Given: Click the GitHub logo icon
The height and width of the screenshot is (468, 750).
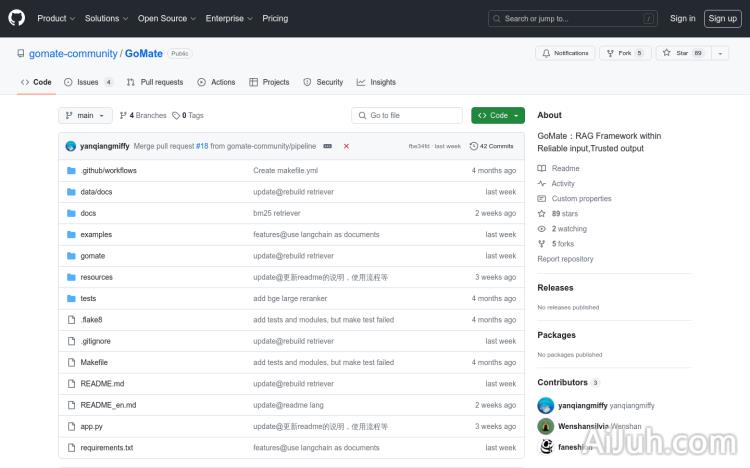Looking at the screenshot, I should pos(18,18).
